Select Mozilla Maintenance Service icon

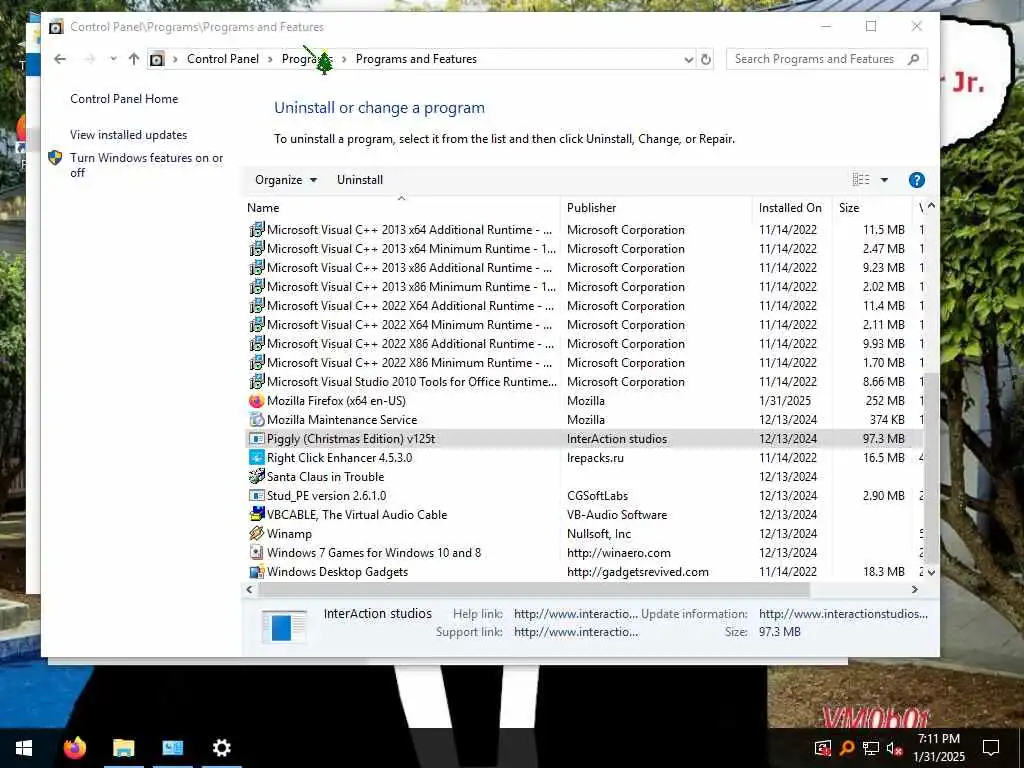point(257,420)
